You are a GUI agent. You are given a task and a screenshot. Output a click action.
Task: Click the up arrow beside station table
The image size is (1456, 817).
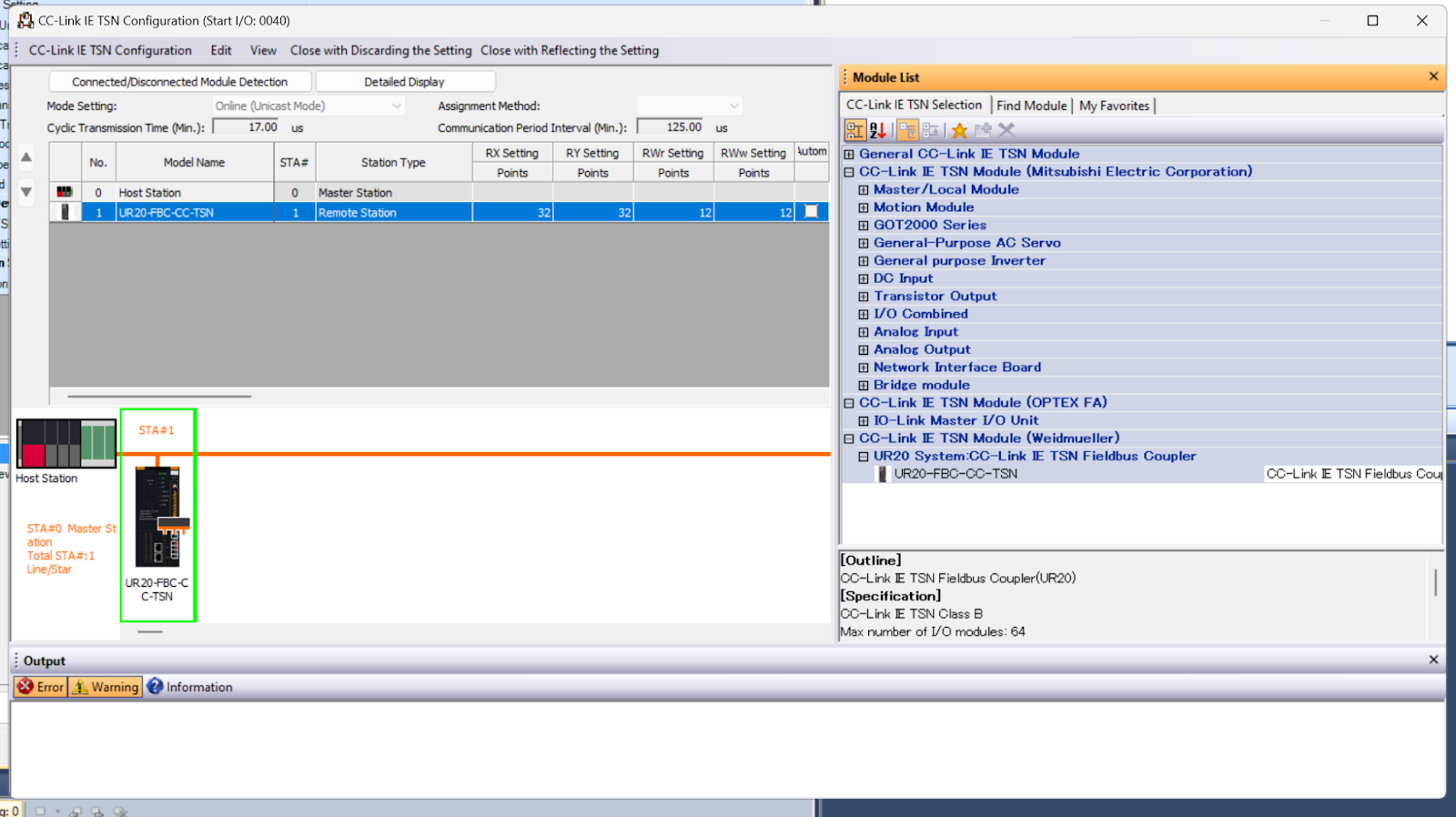(26, 157)
